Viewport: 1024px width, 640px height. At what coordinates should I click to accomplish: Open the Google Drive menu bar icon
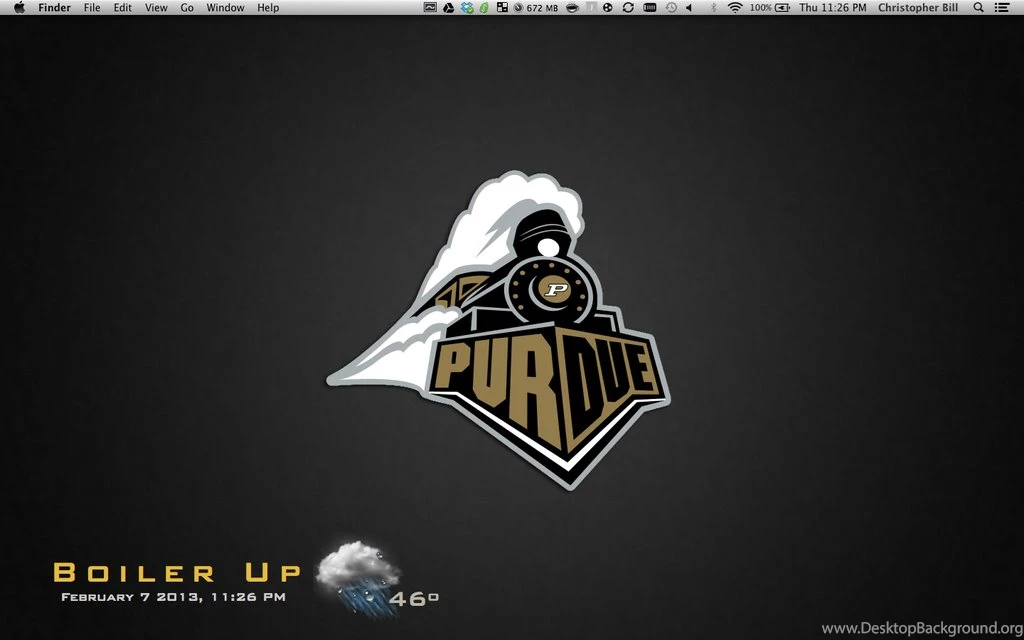[x=449, y=7]
